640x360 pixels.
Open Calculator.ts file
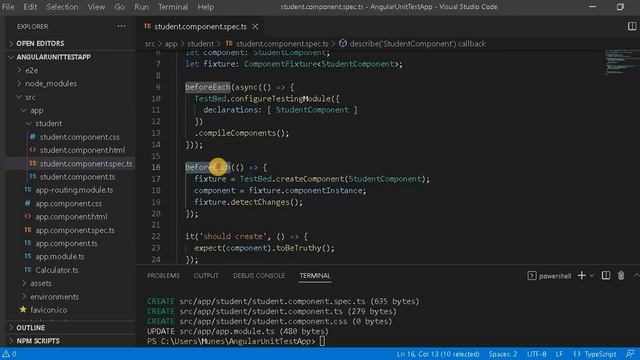click(x=56, y=270)
